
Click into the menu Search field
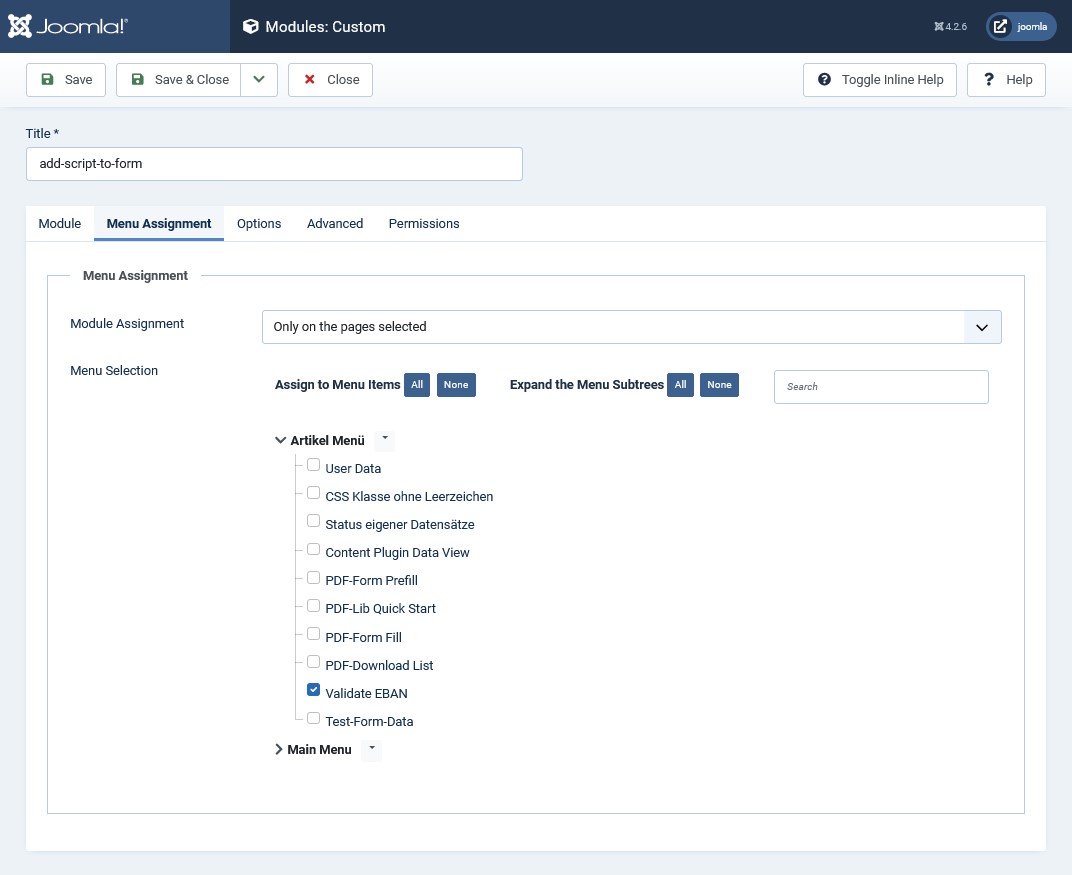click(881, 387)
